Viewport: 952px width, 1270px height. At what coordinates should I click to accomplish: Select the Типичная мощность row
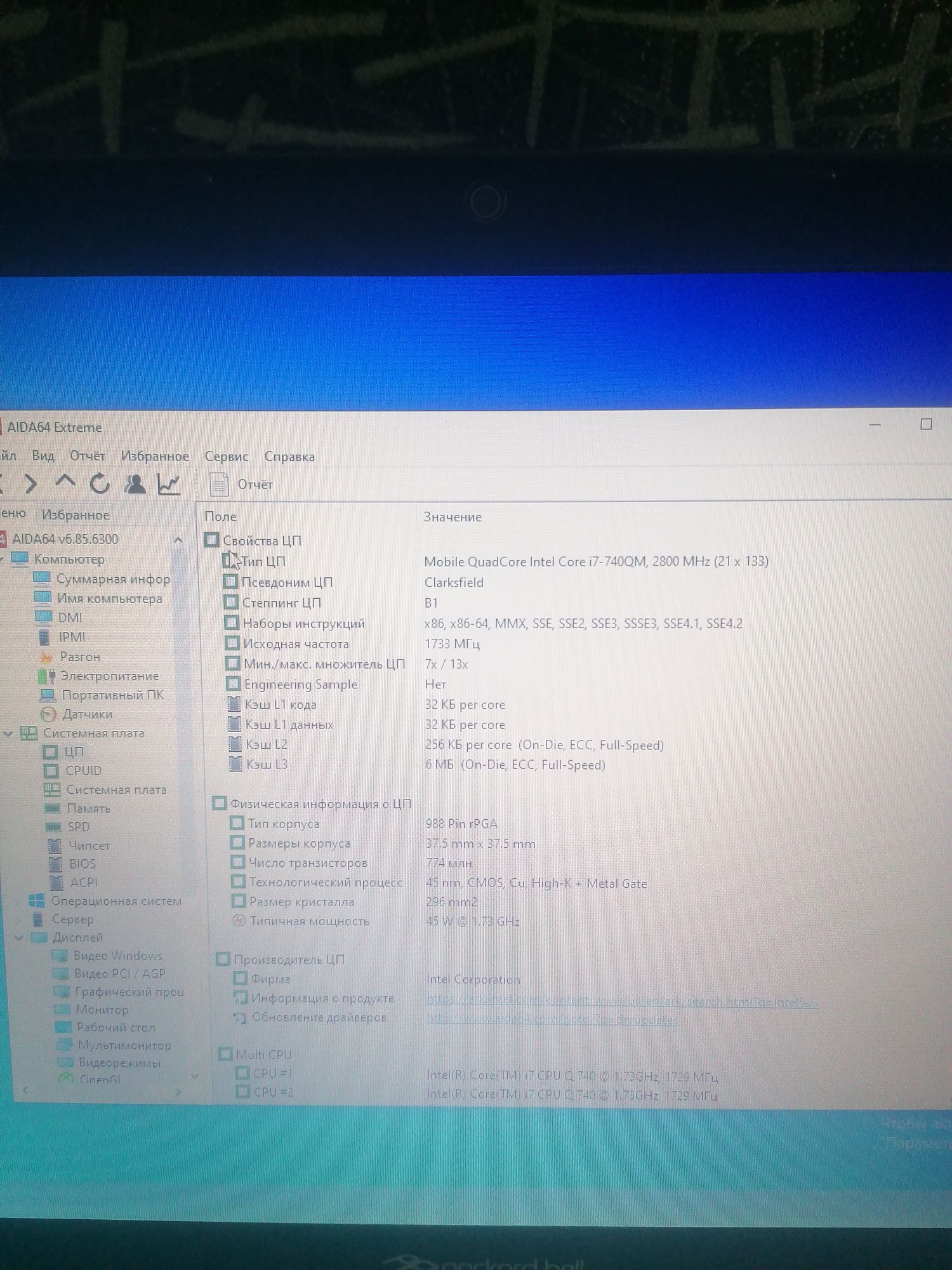tap(377, 921)
